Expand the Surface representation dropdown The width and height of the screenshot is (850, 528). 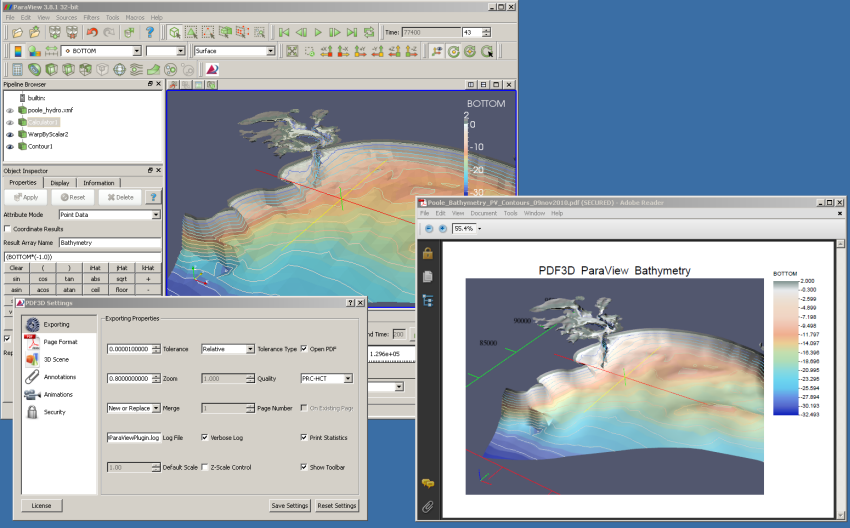271,51
